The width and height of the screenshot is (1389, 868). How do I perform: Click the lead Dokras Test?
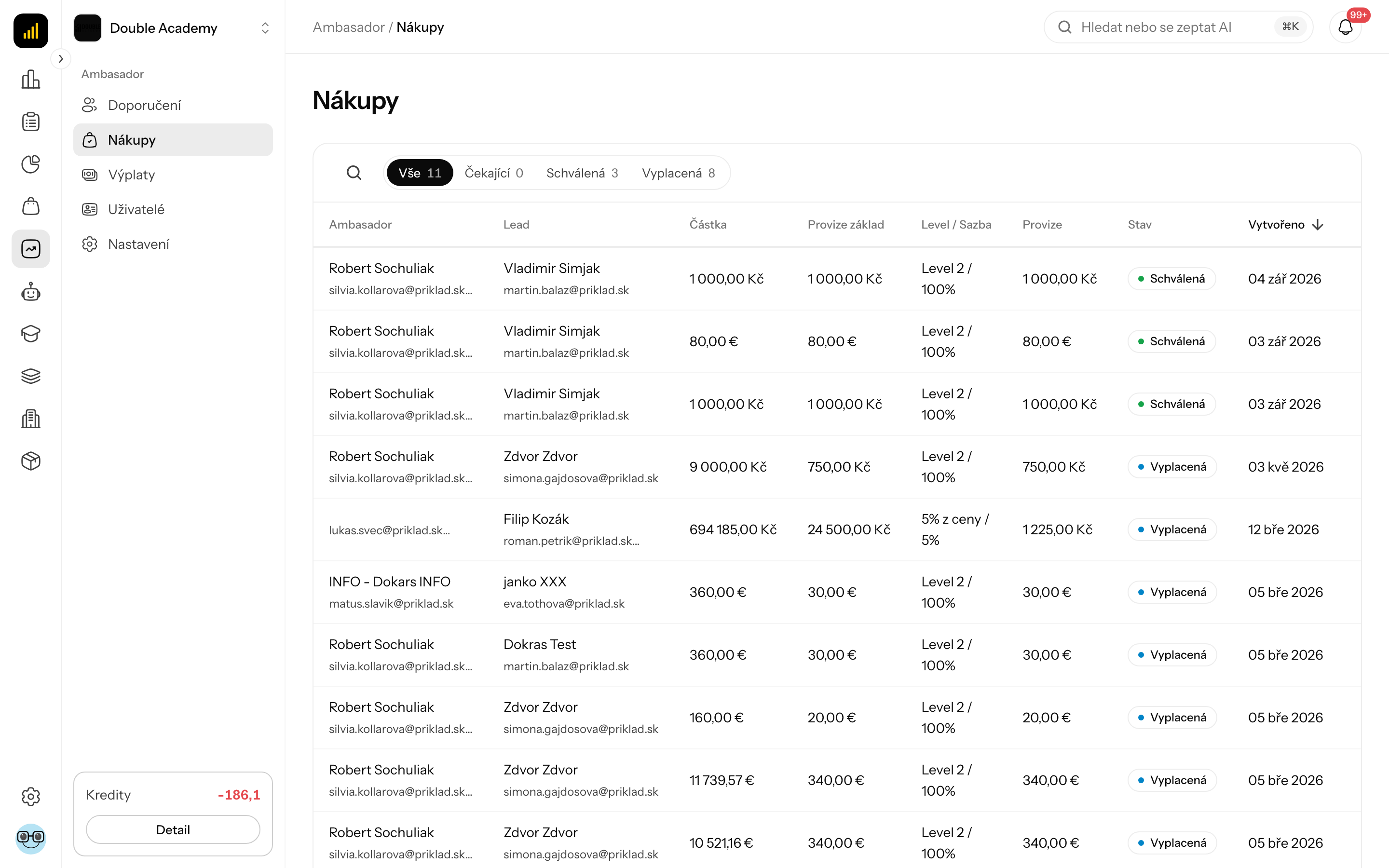click(x=540, y=644)
